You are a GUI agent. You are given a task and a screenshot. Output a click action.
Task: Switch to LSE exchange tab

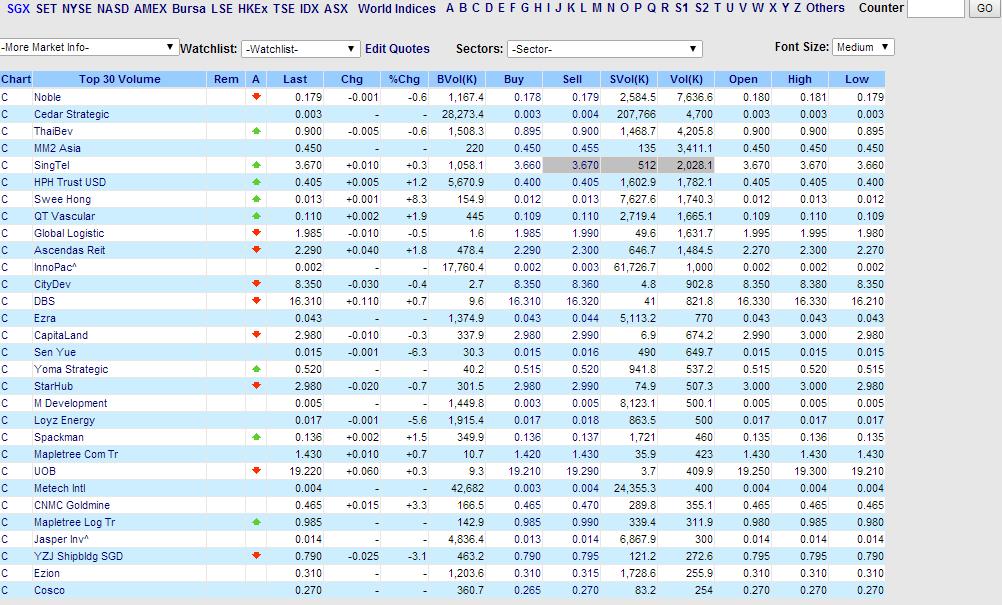tap(222, 9)
